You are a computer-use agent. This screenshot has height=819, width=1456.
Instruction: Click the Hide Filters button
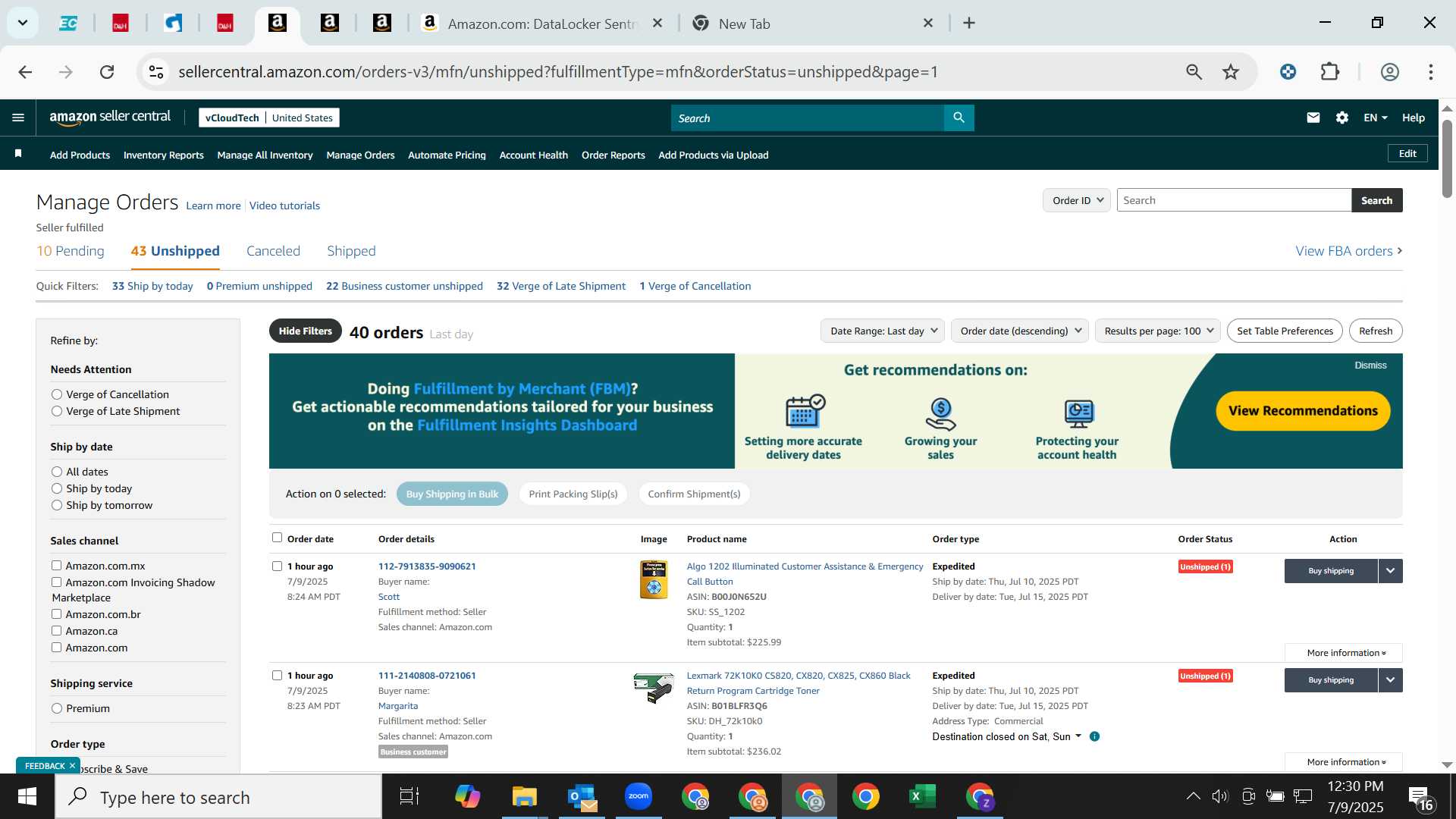305,331
